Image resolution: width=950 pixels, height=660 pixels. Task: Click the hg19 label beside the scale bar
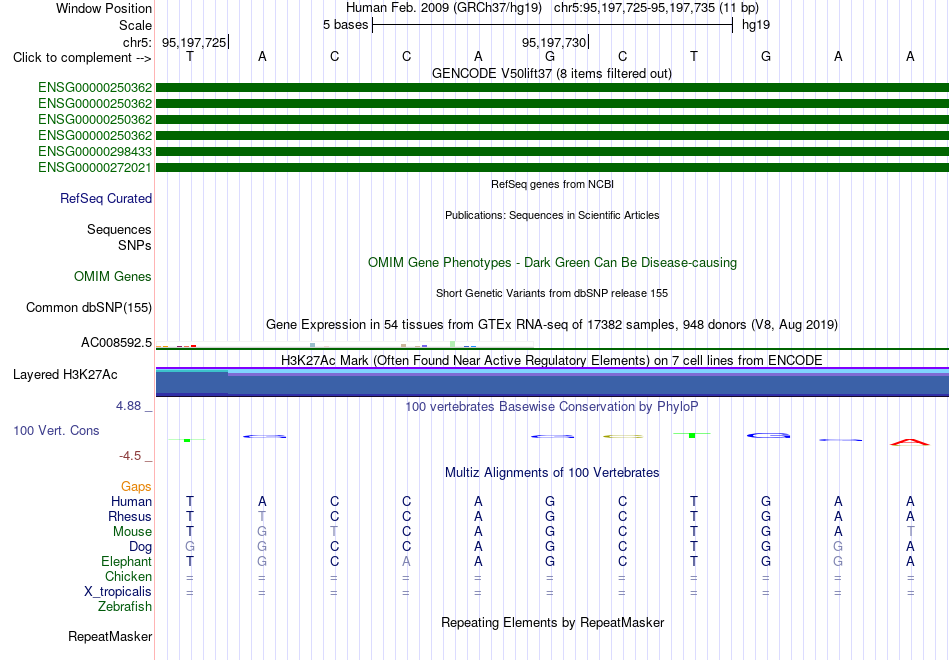756,25
